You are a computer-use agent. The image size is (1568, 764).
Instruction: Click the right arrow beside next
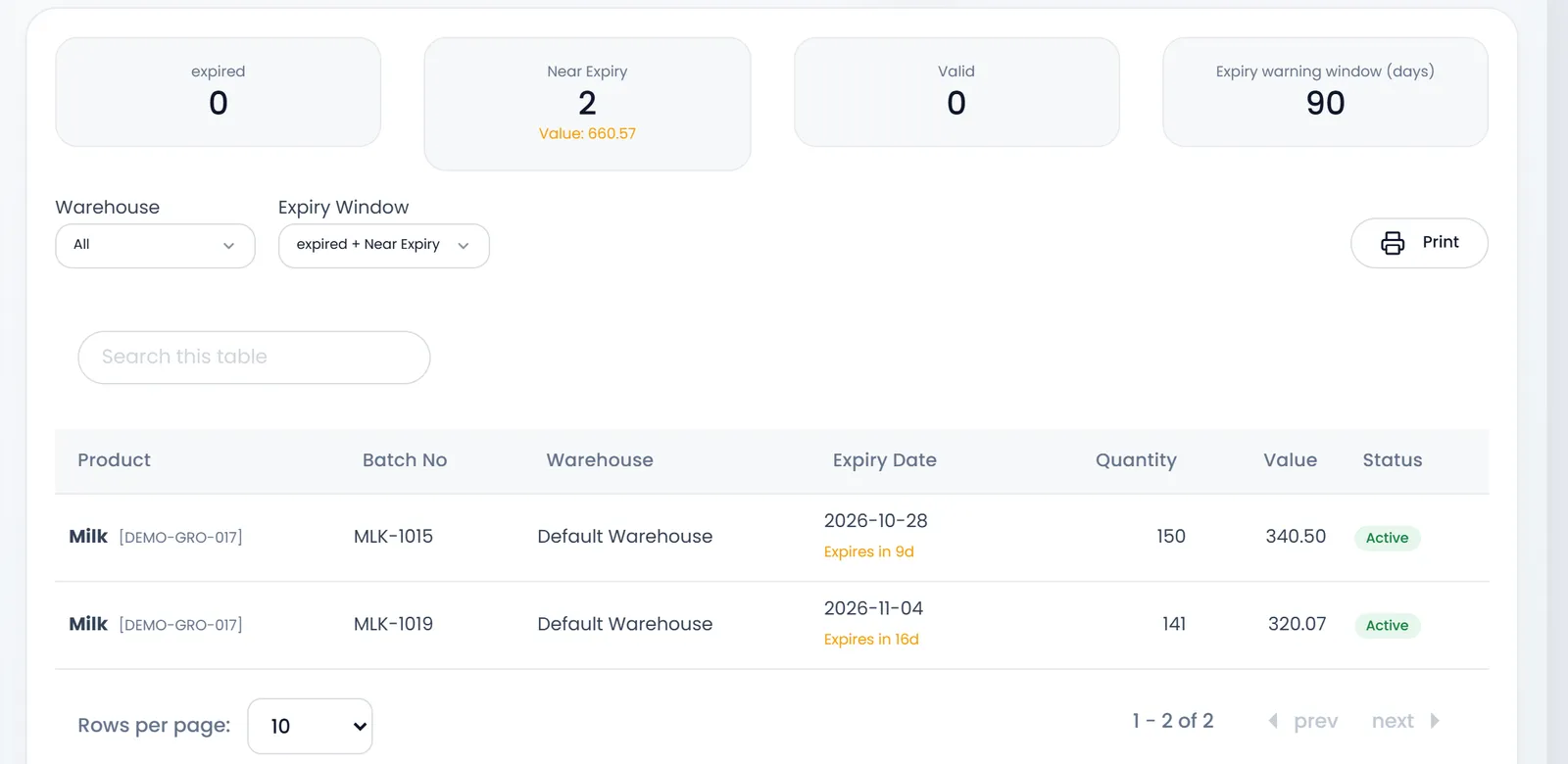(1435, 721)
